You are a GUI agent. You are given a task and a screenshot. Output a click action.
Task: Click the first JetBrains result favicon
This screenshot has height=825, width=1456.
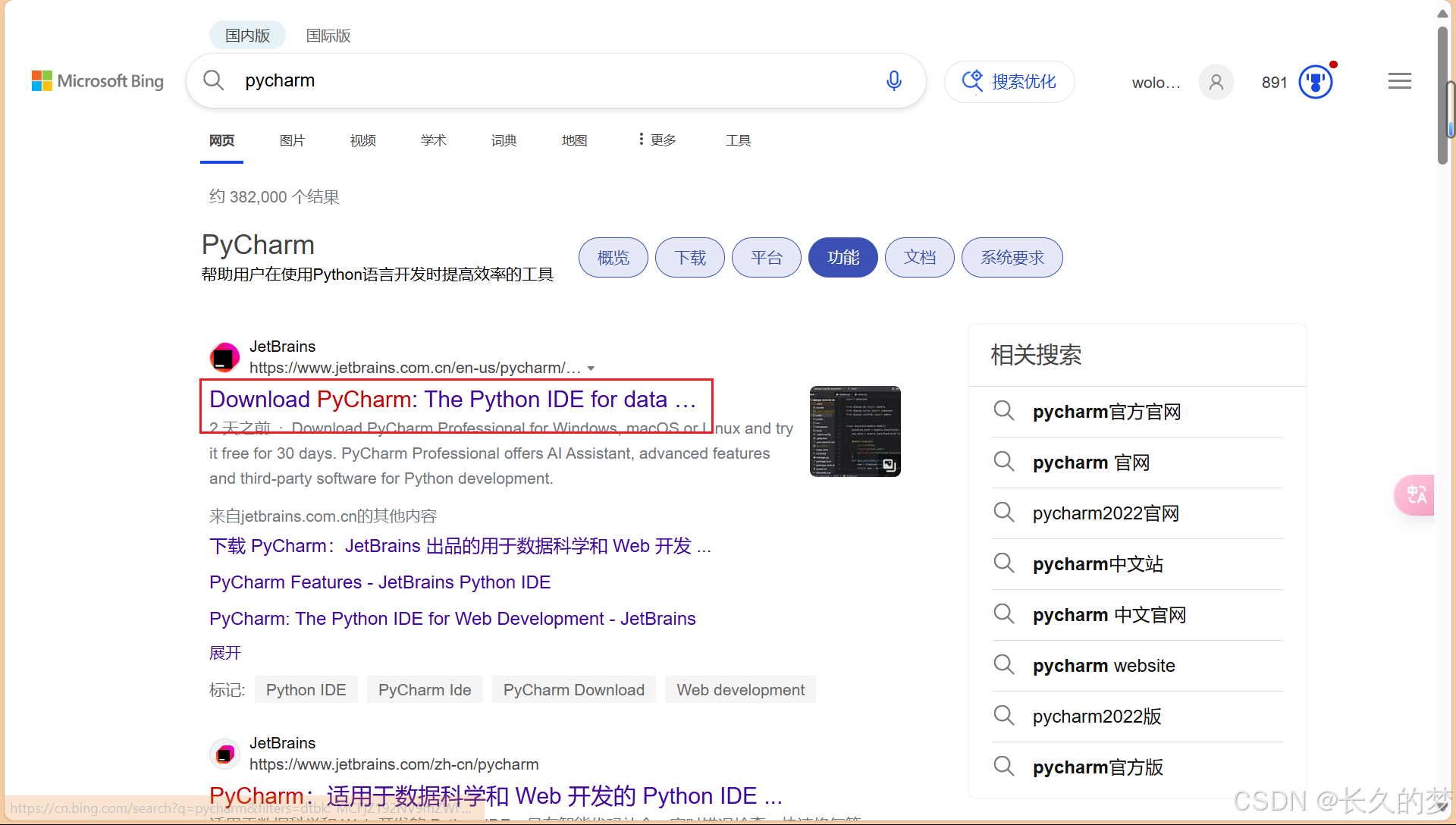coord(224,357)
